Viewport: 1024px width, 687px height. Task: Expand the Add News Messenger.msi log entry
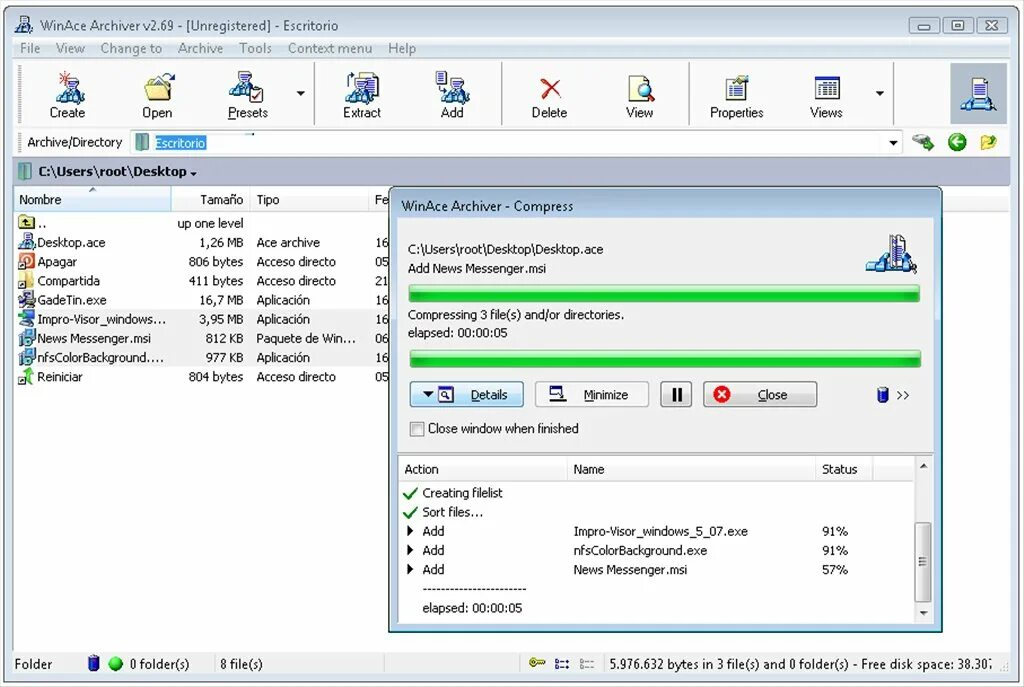tap(410, 569)
